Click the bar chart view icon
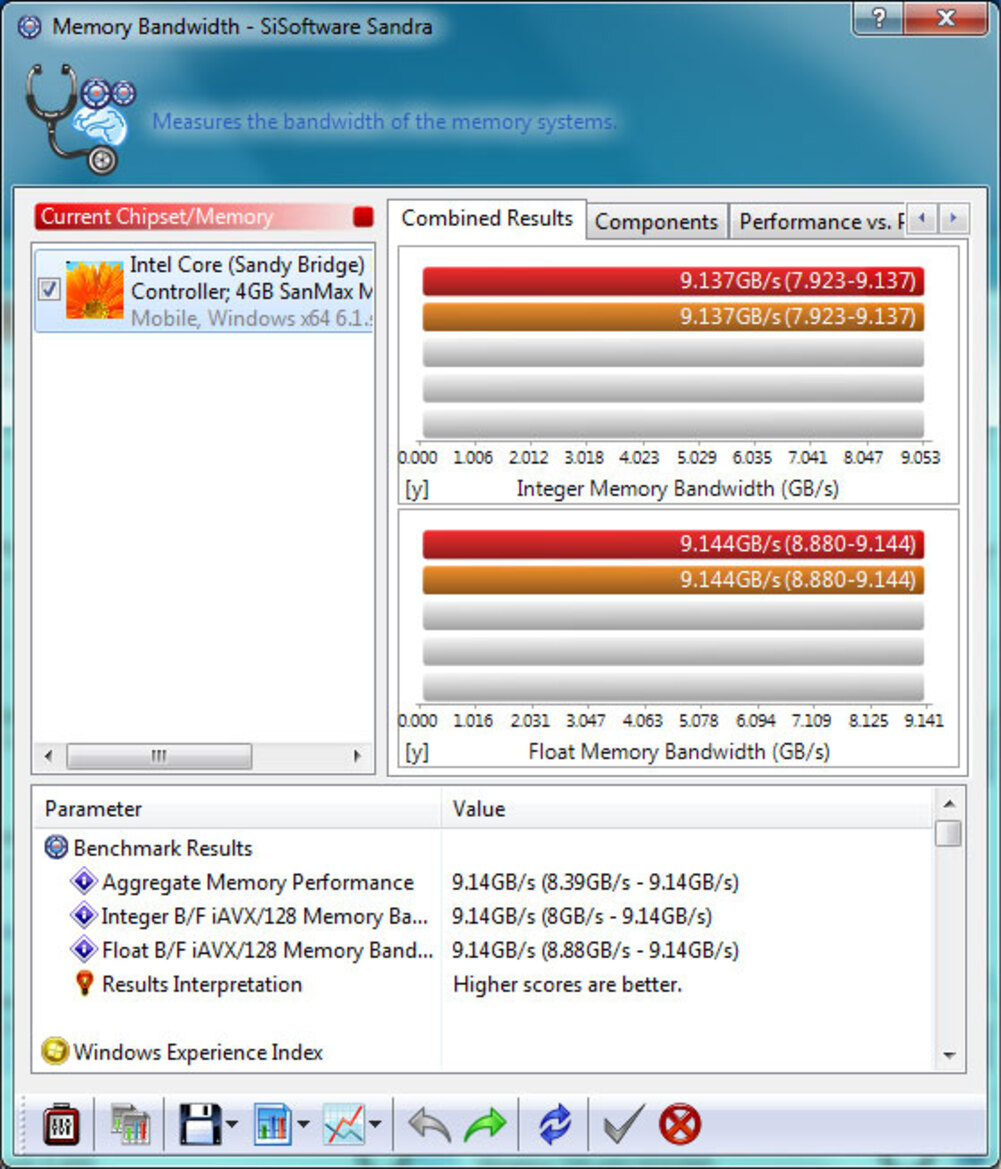The width and height of the screenshot is (1001, 1169). (272, 1124)
